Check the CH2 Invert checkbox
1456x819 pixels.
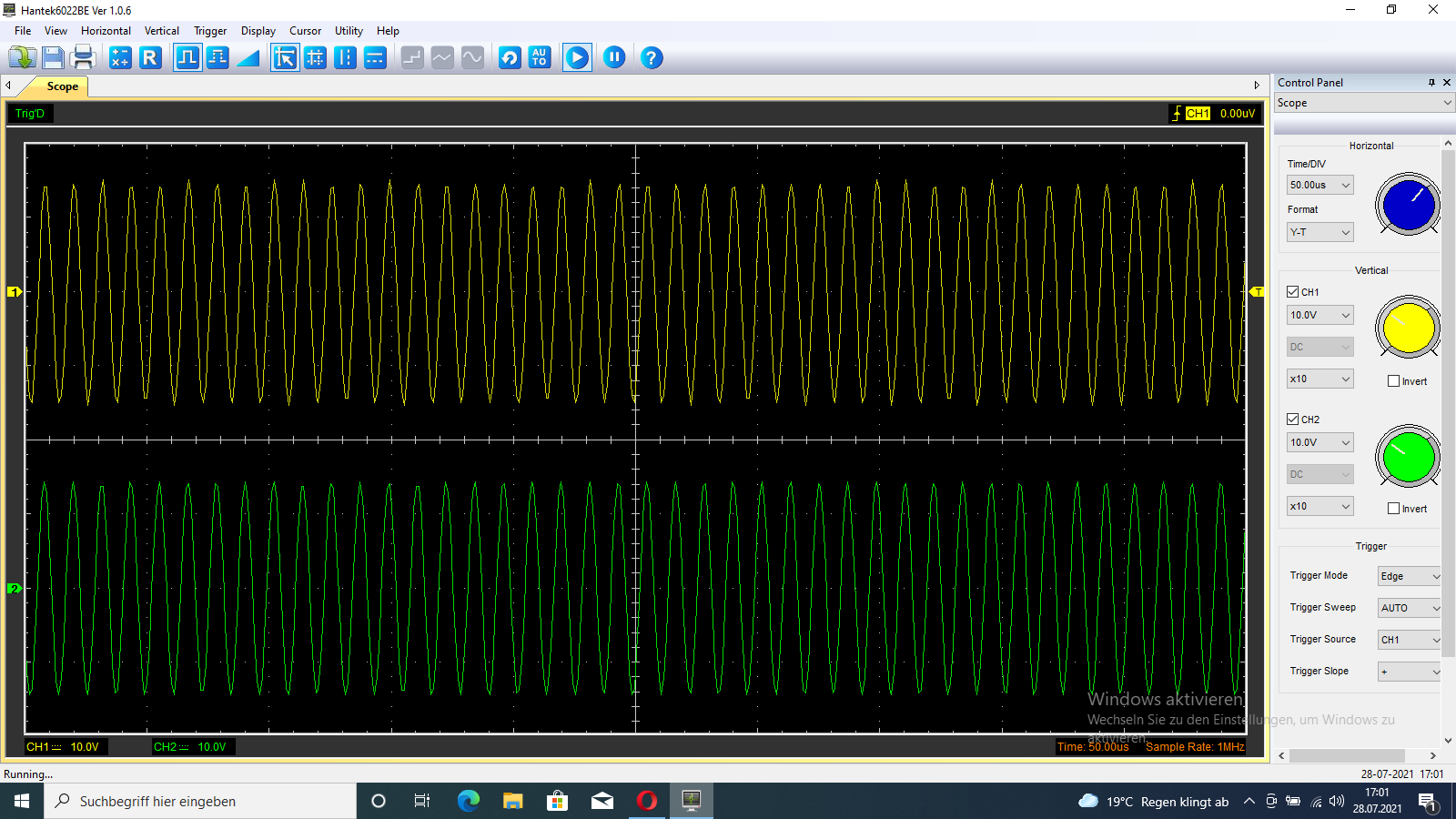[1393, 509]
